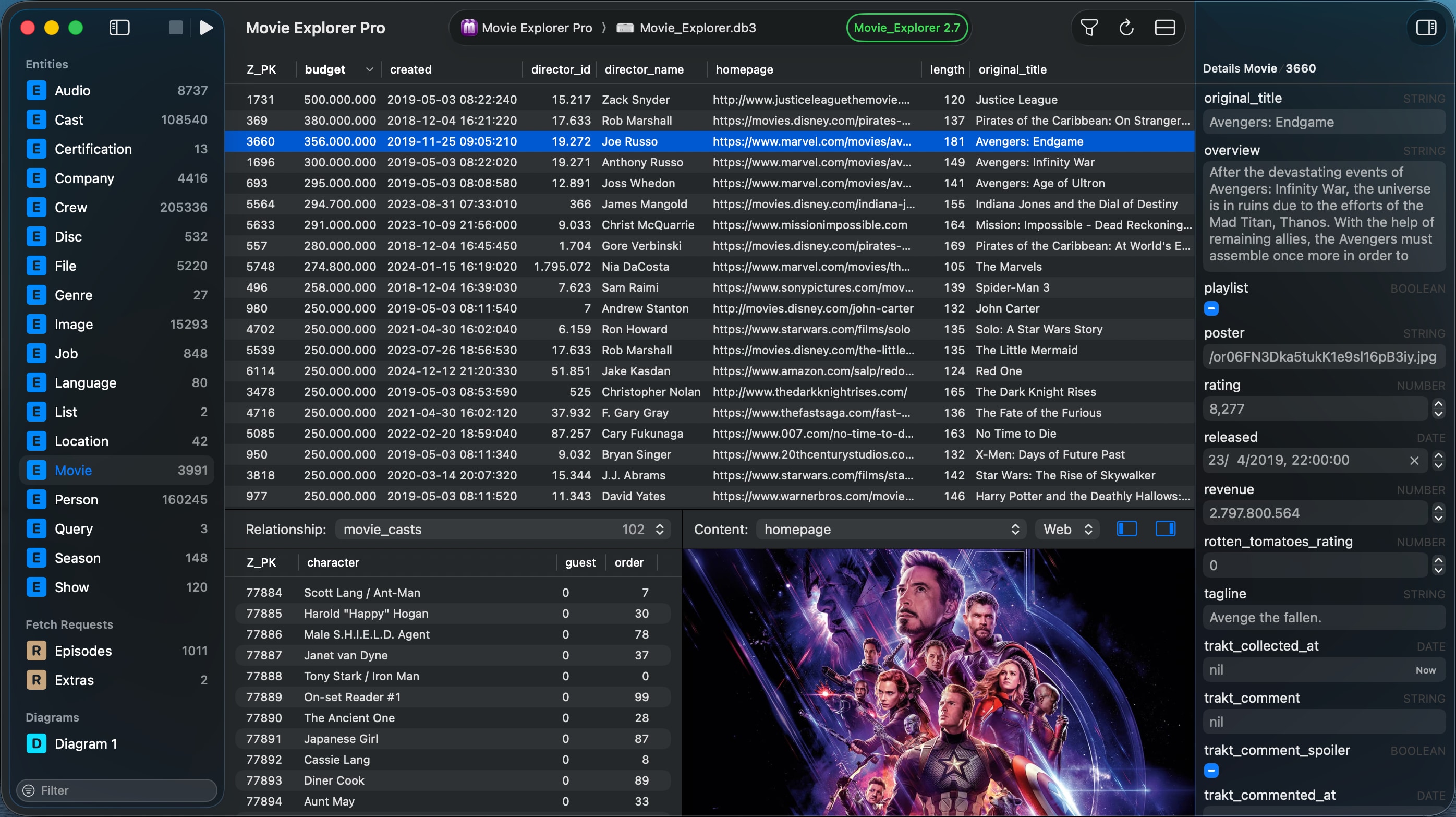
Task: Click the Movie Explorer Pro app icon in breadcrumb
Action: pyautogui.click(x=469, y=28)
